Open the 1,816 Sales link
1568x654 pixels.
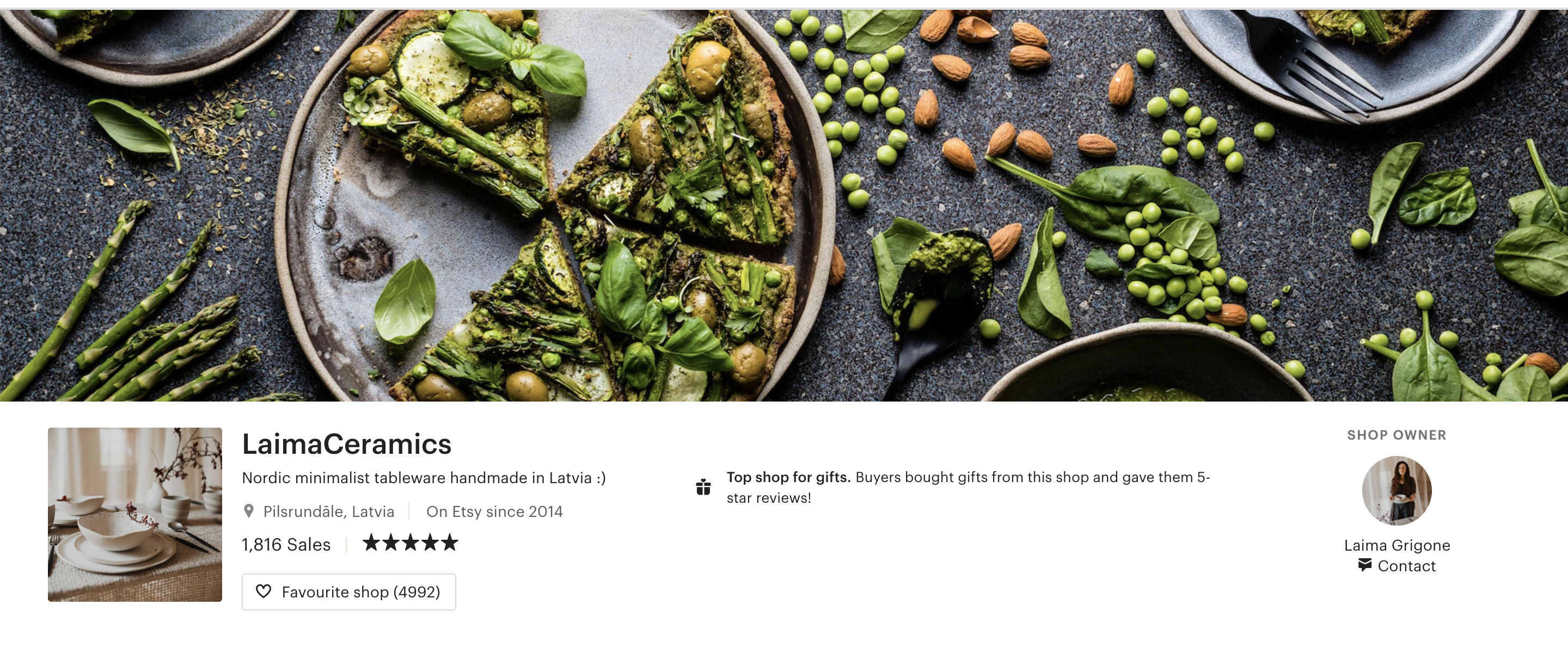[286, 545]
